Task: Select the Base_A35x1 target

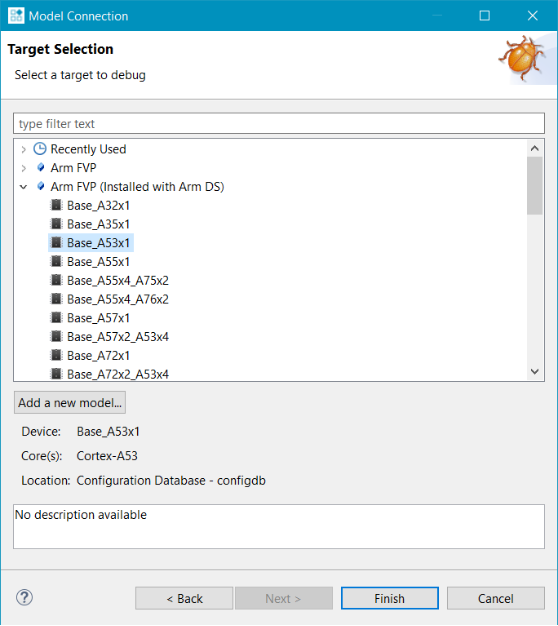Action: pos(98,224)
